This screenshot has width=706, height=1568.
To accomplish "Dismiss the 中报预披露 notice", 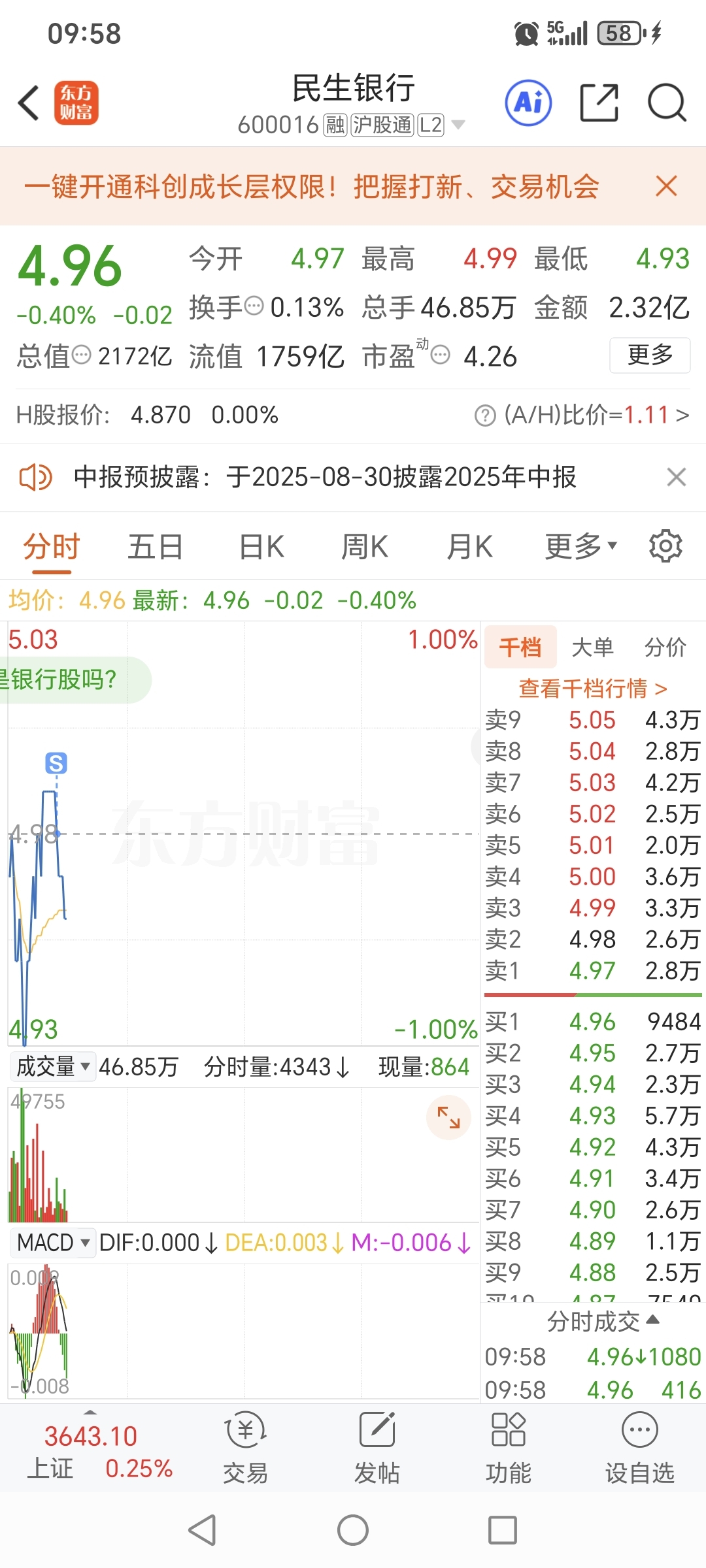I will point(677,477).
